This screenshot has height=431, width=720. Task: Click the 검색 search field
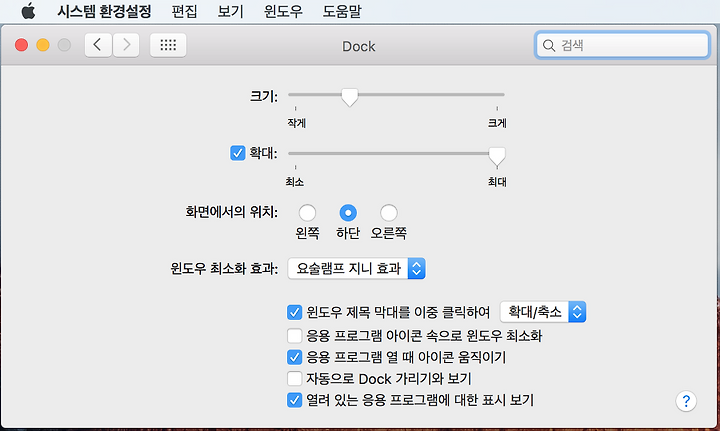[622, 45]
